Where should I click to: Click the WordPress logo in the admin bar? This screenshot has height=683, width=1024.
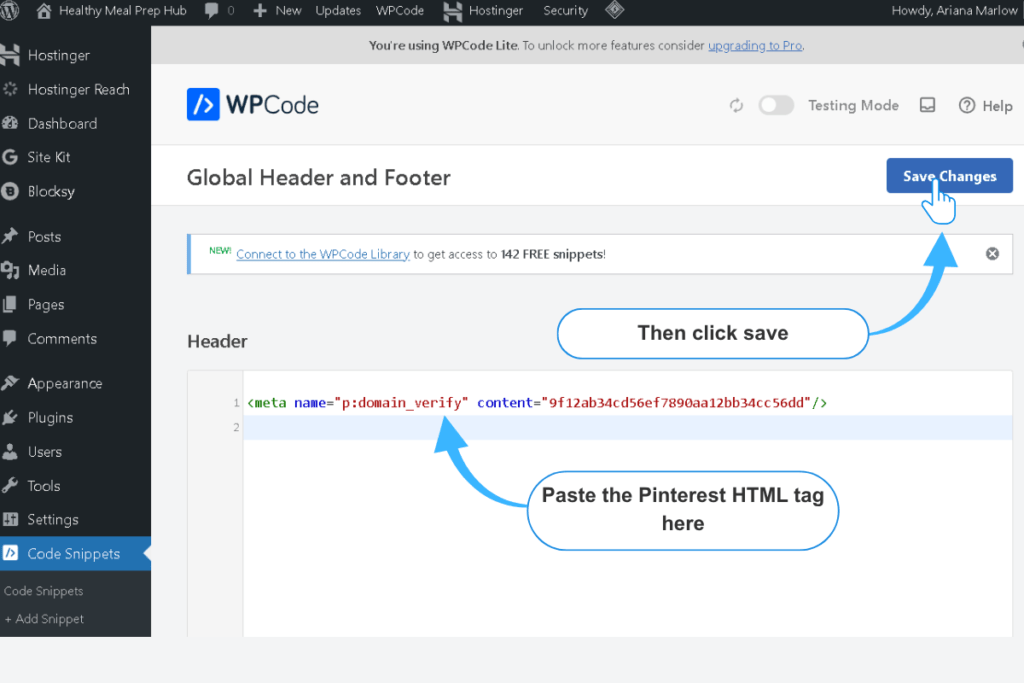pyautogui.click(x=11, y=11)
